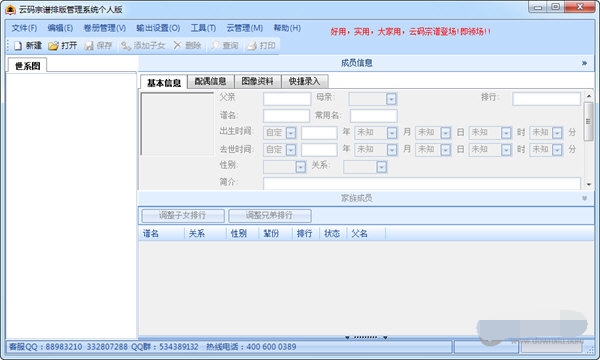The width and height of the screenshot is (600, 360).
Task: Switch to the 快捷录入 tab
Action: tap(305, 81)
